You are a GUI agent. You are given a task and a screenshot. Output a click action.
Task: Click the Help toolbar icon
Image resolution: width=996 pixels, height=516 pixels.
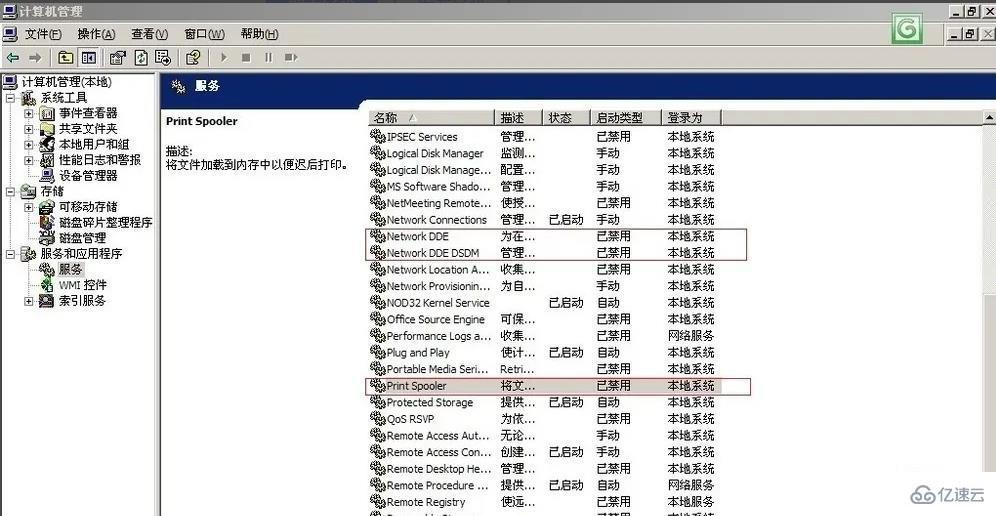(x=193, y=58)
